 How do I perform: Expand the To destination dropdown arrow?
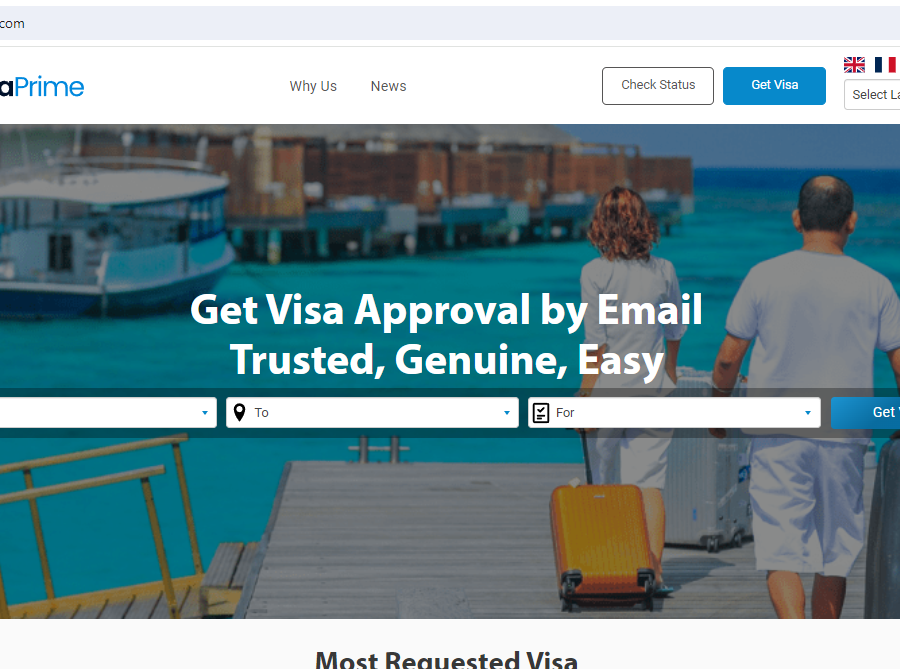[x=507, y=413]
